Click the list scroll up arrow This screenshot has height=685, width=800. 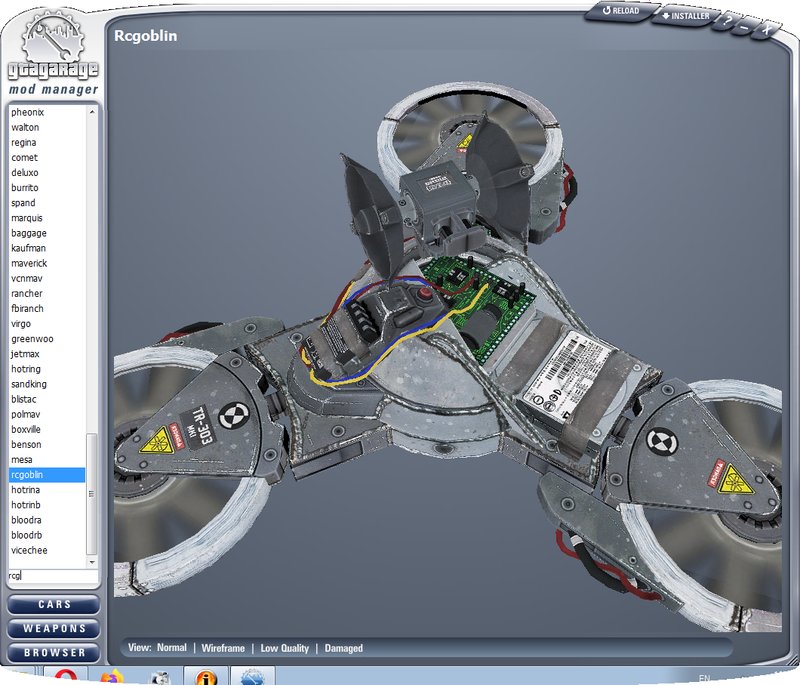tap(92, 111)
